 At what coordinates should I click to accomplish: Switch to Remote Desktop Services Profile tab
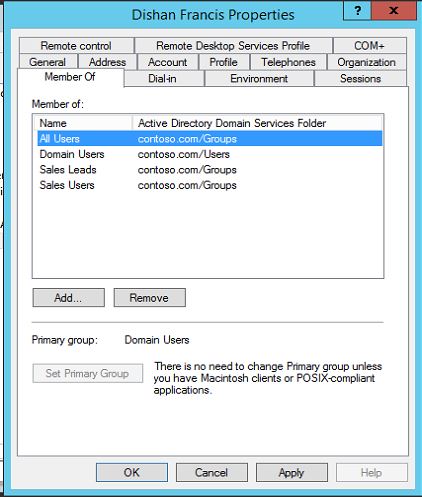233,46
